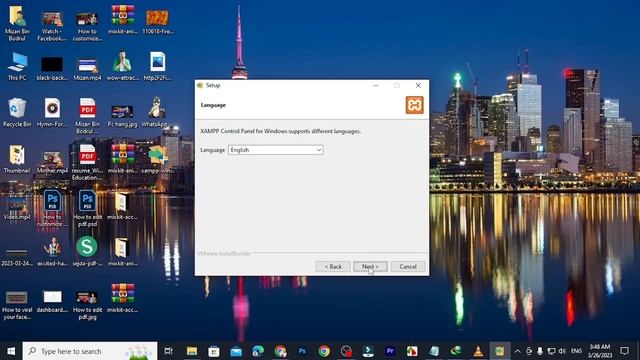Select the wow-attrac image file
640x360 pixels.
(122, 66)
